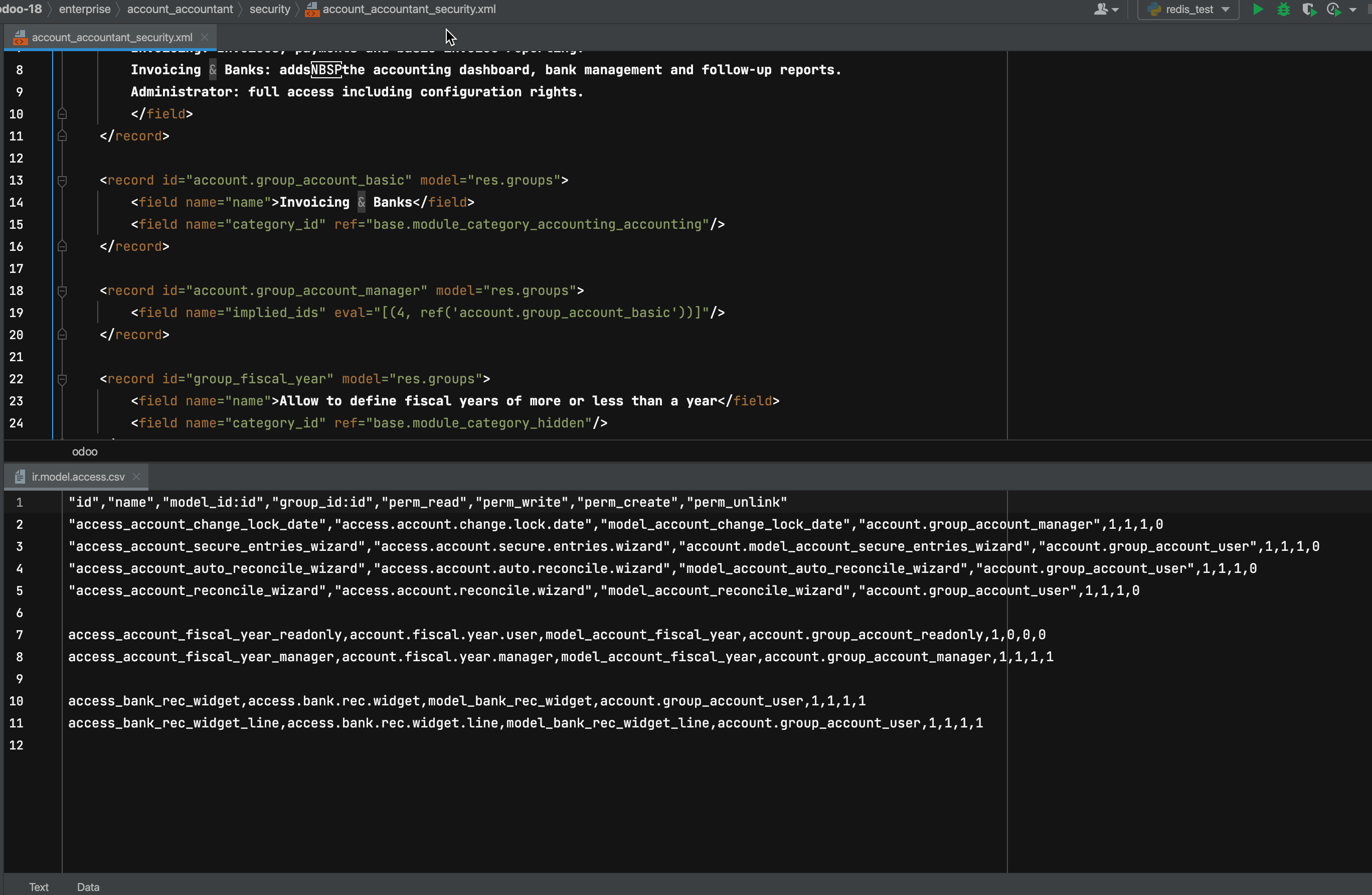
Task: Click the Python icon in run configuration
Action: tap(1154, 9)
